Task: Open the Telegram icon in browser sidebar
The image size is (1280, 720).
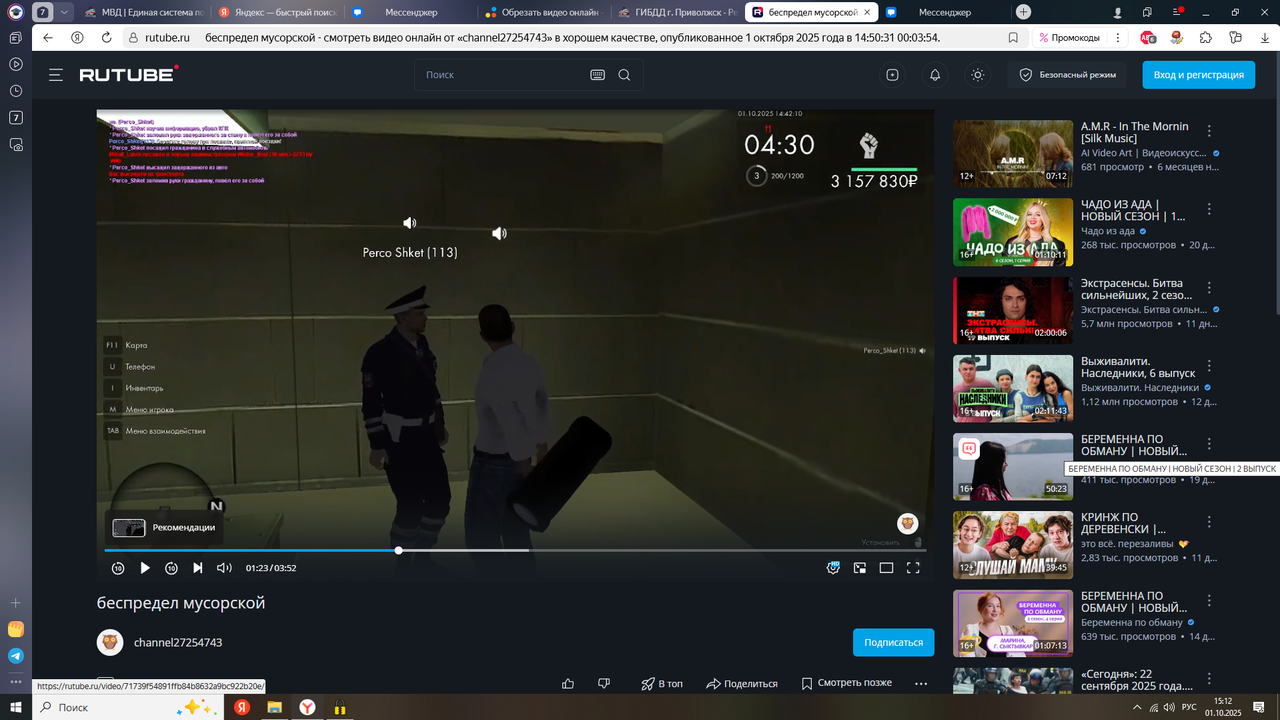Action: (15, 656)
